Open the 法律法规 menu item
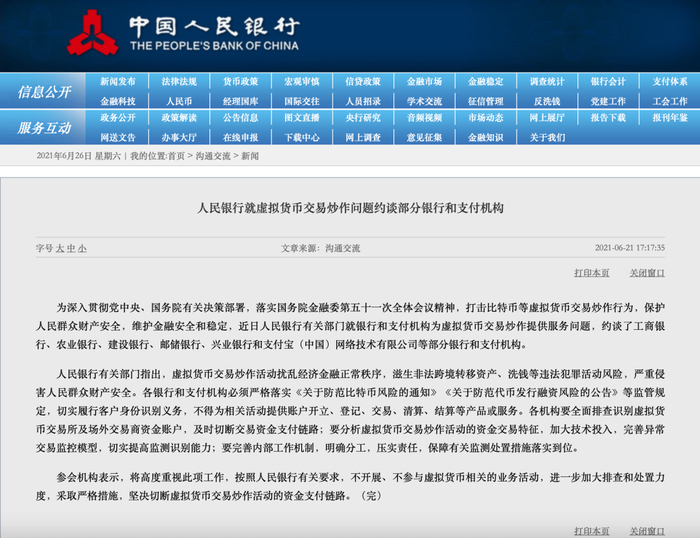The width and height of the screenshot is (700, 538). coord(179,81)
